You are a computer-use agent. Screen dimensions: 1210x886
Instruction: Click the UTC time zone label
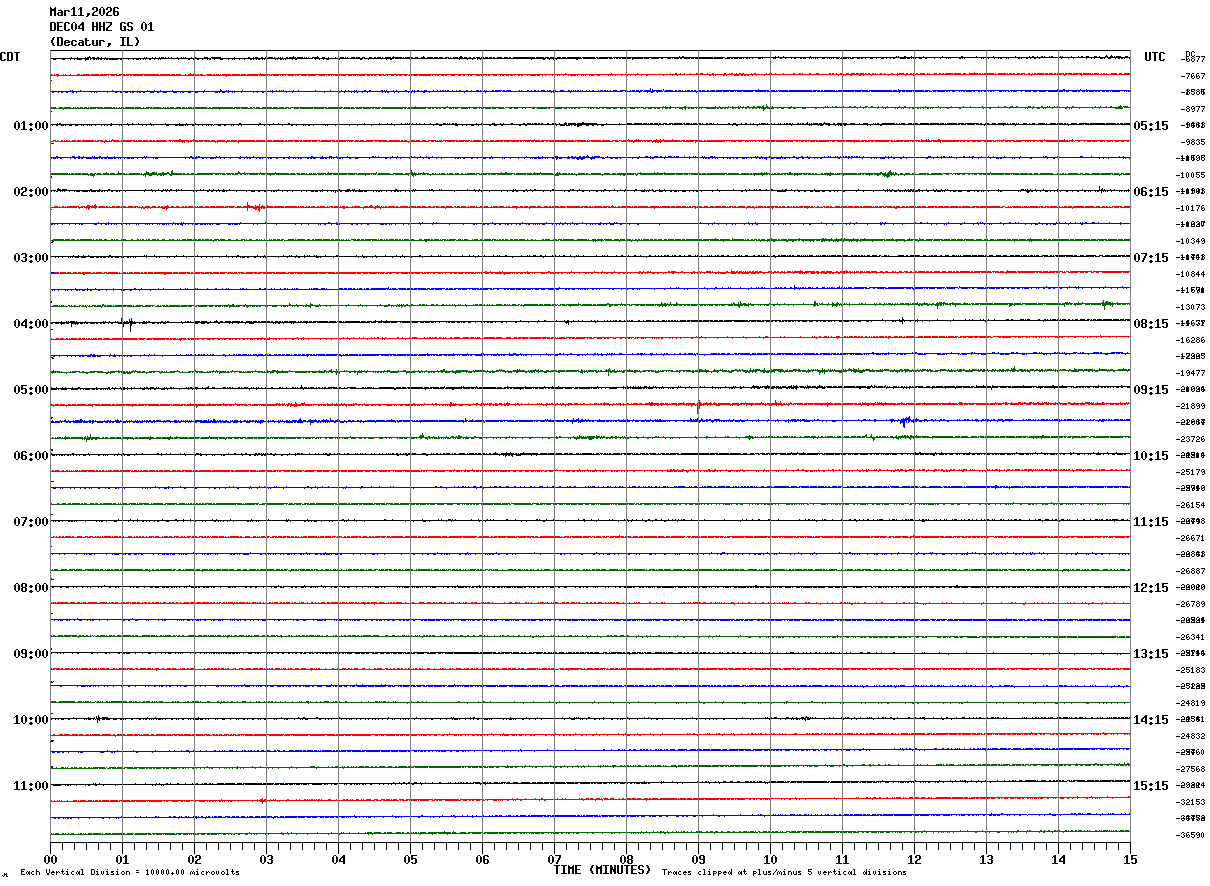point(1155,57)
